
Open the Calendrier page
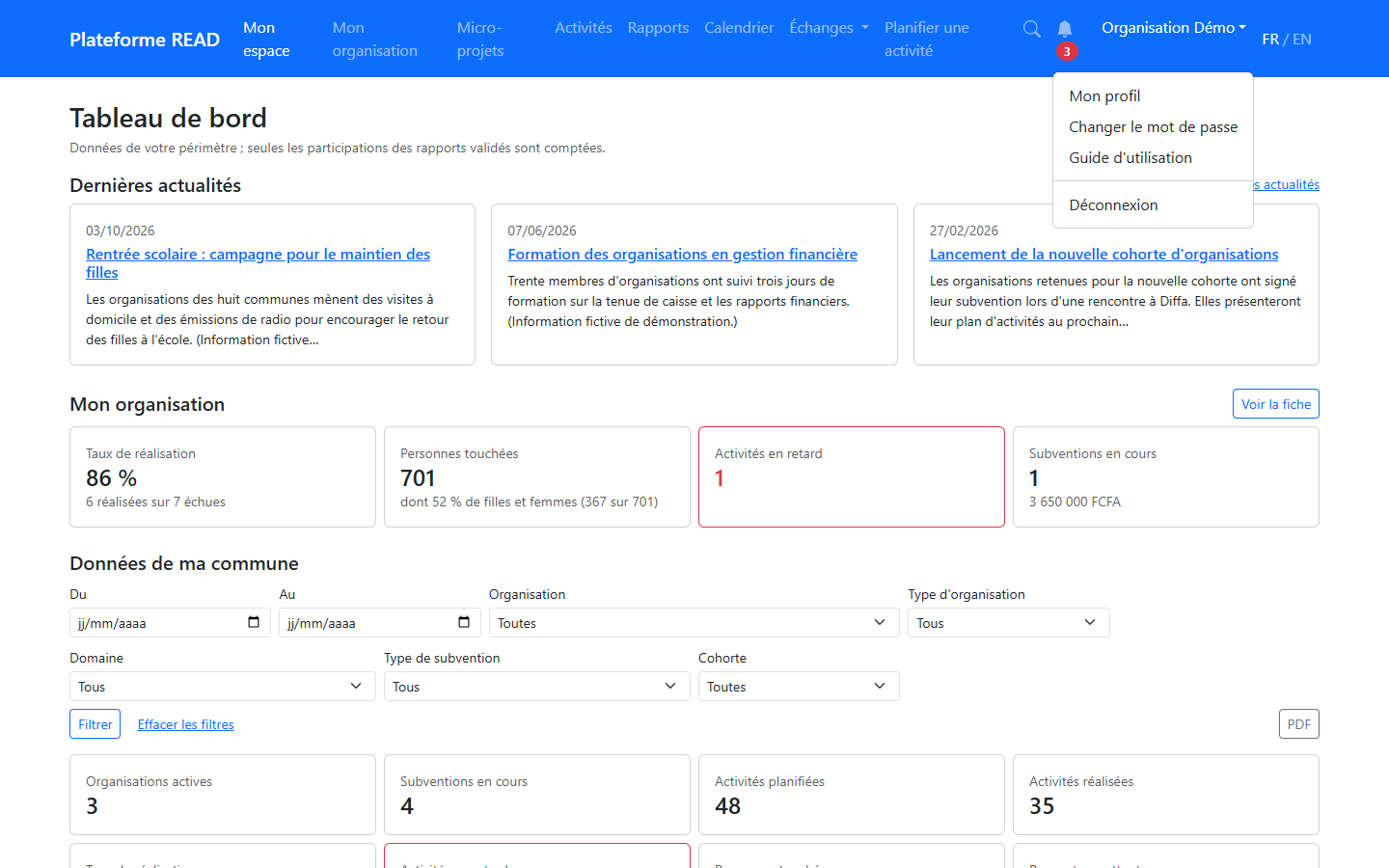tap(739, 28)
